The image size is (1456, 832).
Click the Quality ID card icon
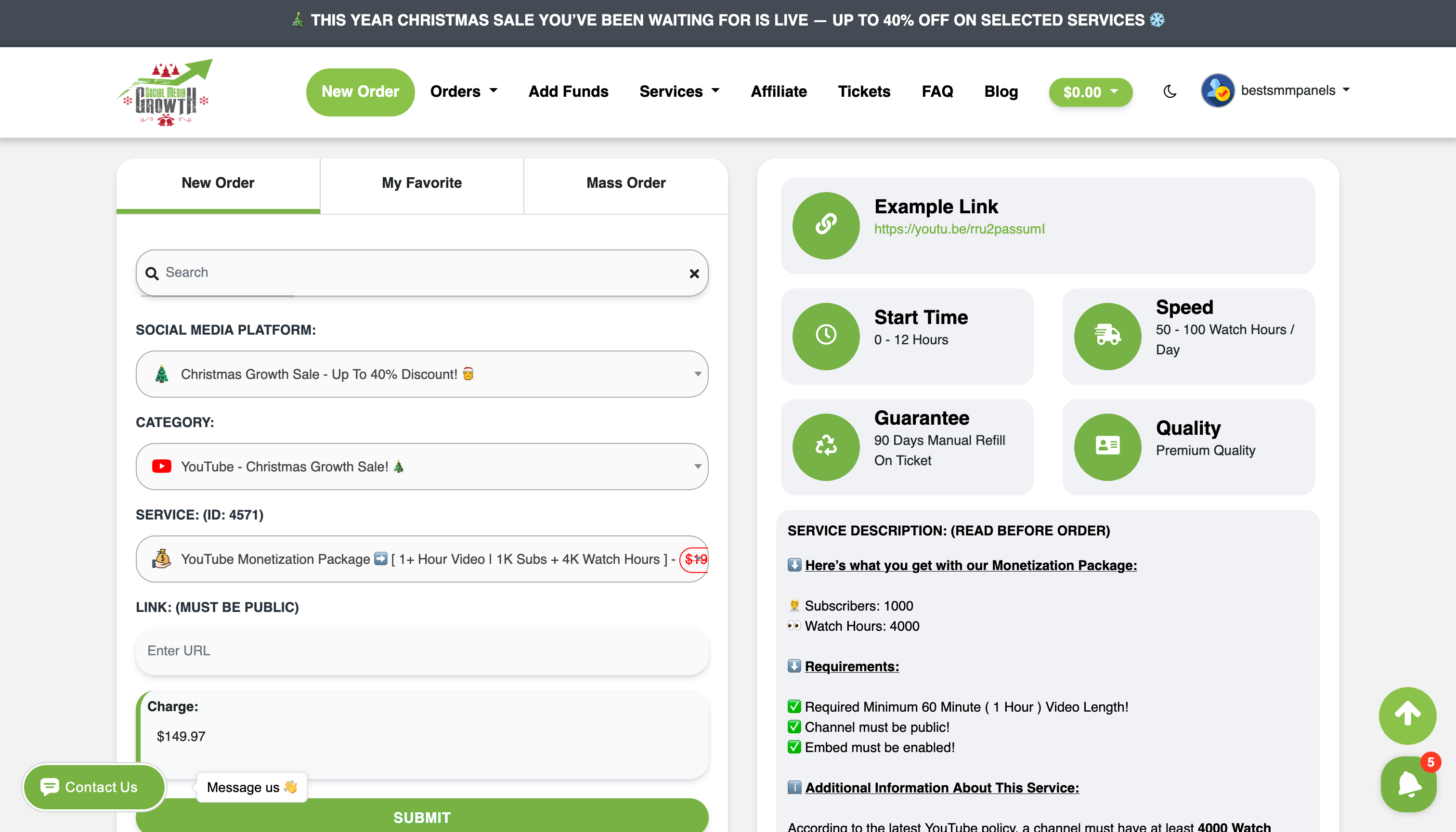[x=1107, y=446]
